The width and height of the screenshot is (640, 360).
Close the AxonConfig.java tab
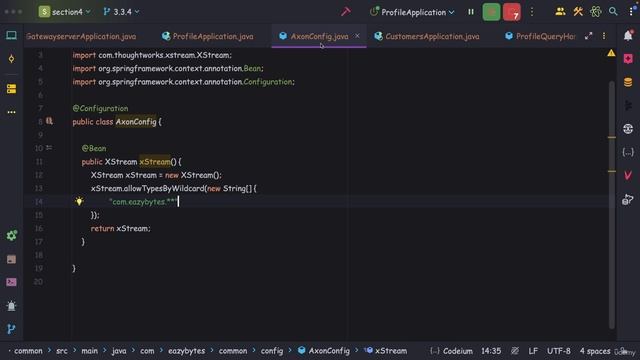tap(357, 36)
